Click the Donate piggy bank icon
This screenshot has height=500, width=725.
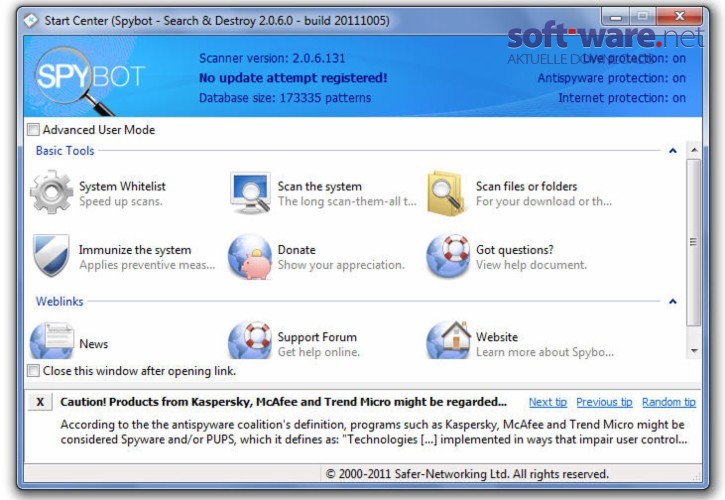[x=250, y=257]
